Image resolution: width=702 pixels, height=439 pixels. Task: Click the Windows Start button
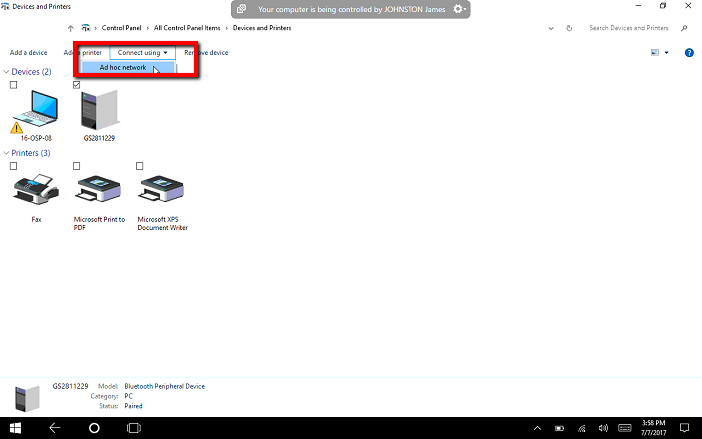pyautogui.click(x=17, y=428)
